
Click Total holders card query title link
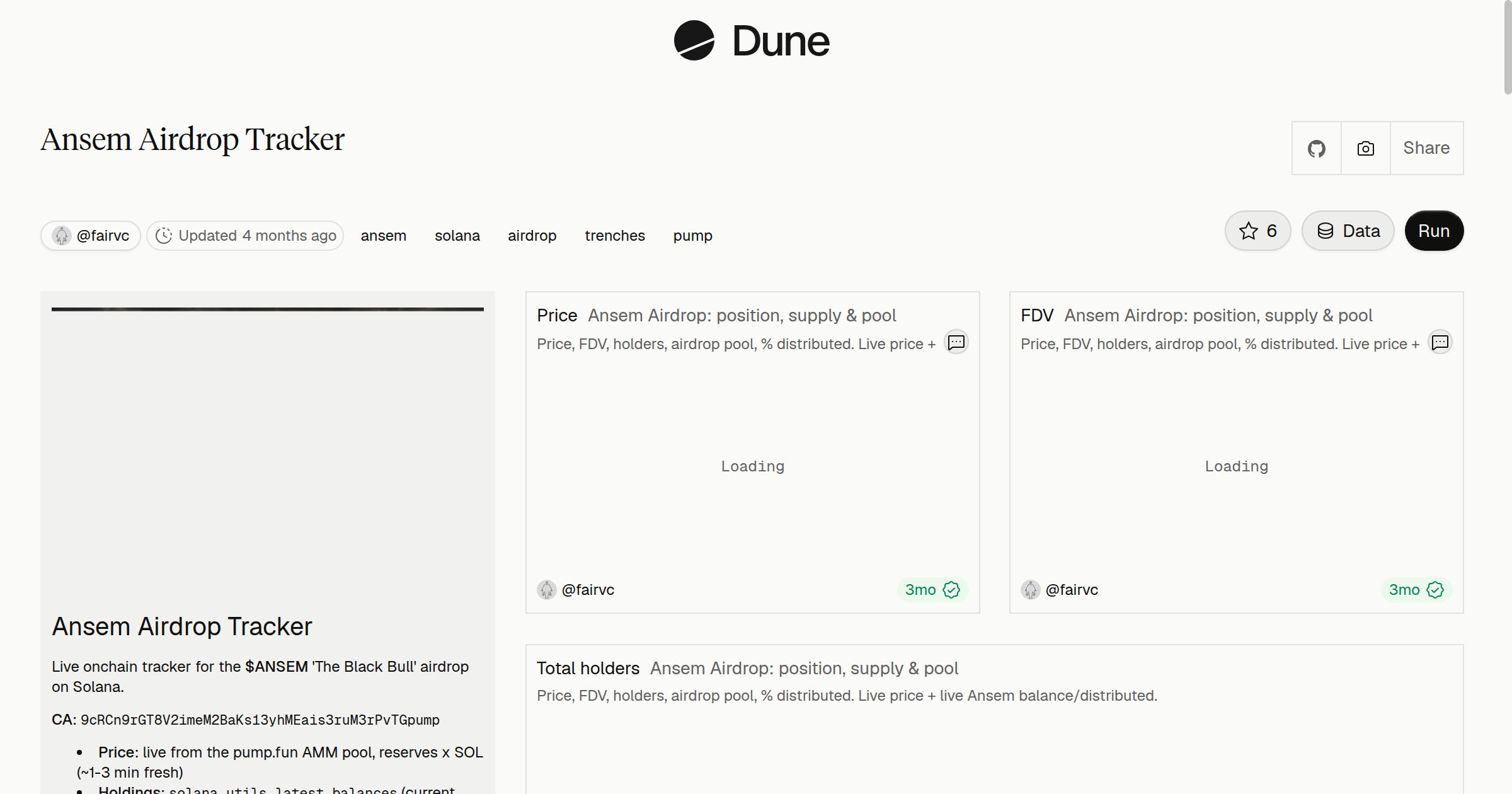(805, 668)
